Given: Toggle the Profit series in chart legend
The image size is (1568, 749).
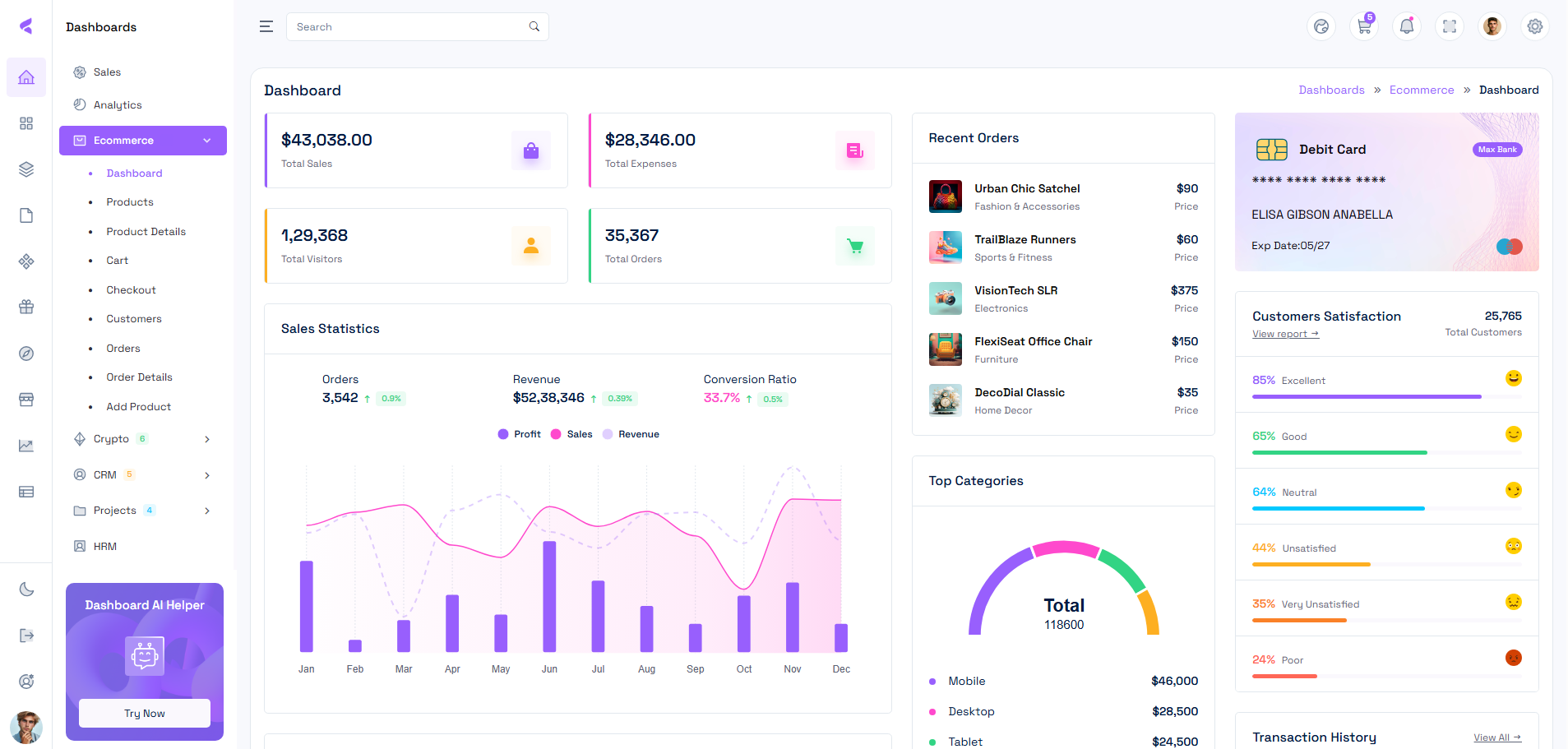Looking at the screenshot, I should [x=519, y=434].
